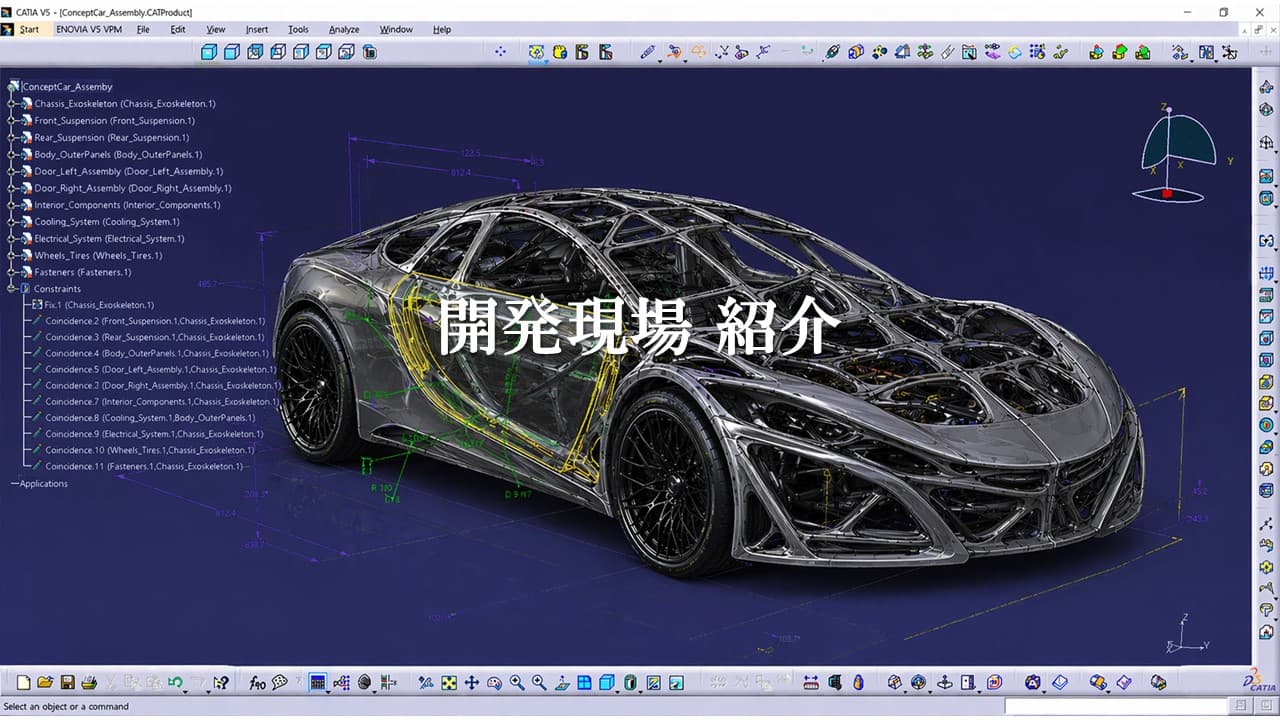Viewport: 1280px width, 720px height.
Task: Click the What's This help cursor icon
Action: [220, 682]
